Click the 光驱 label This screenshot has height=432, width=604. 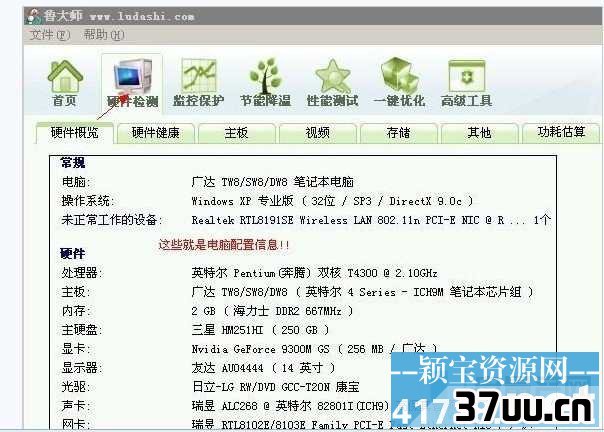(x=76, y=387)
